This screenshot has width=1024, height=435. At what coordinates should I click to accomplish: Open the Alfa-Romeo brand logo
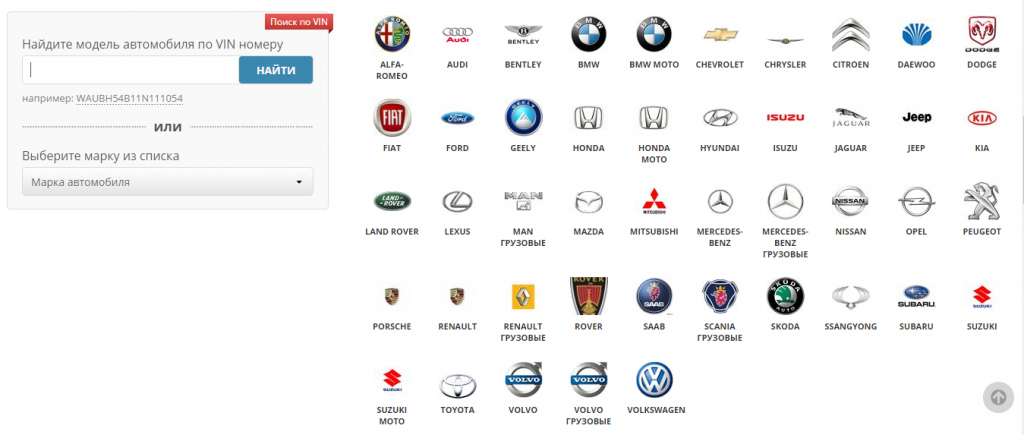[x=392, y=35]
